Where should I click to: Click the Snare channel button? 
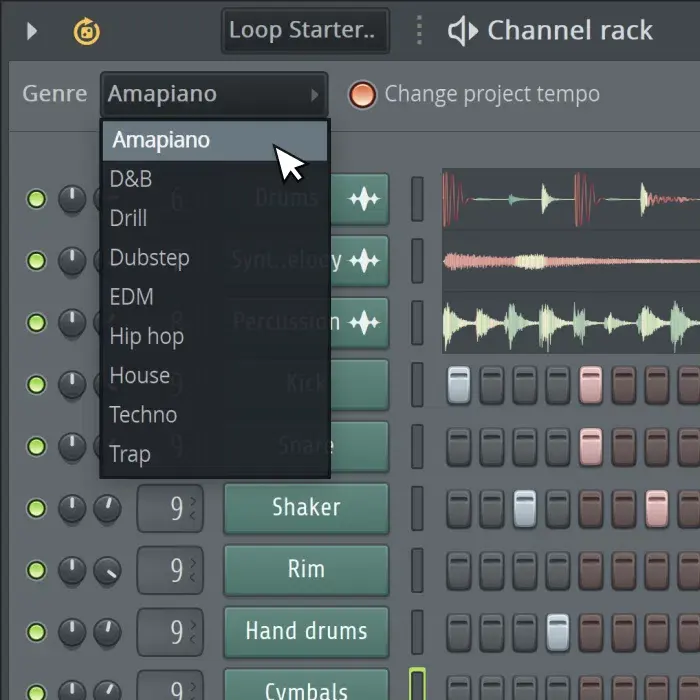[x=360, y=446]
